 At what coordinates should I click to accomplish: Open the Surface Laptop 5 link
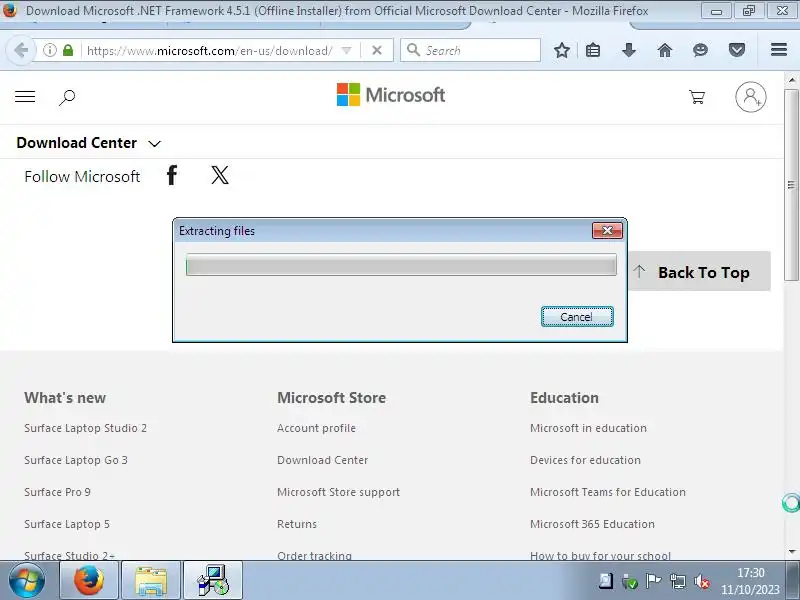(67, 524)
